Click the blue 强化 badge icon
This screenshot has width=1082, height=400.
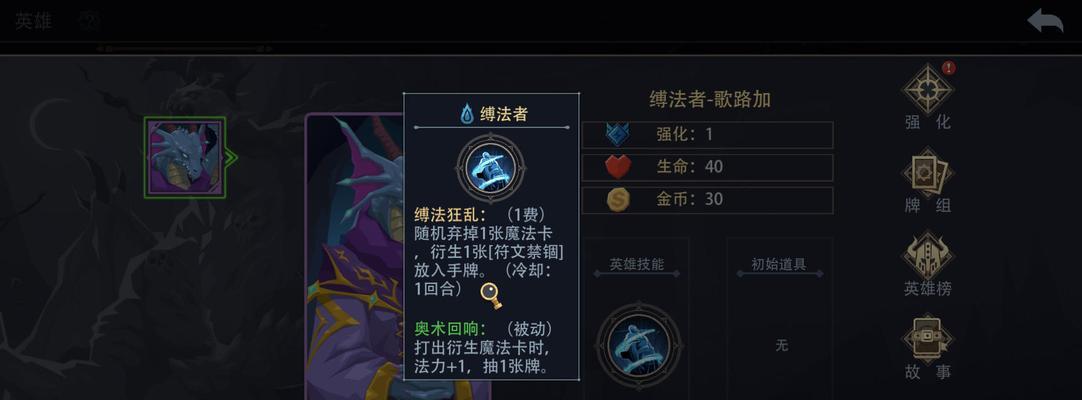click(617, 134)
